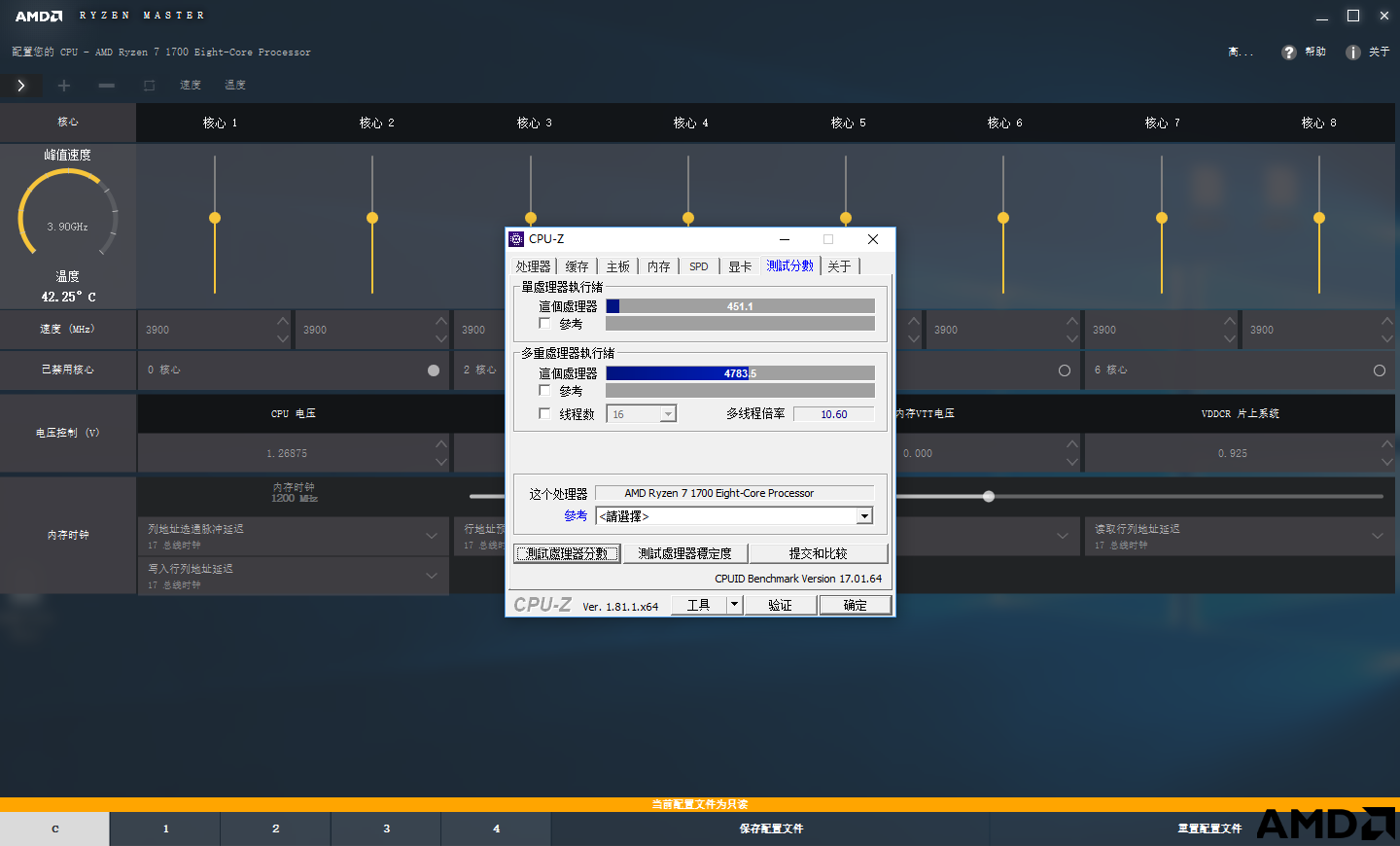1400x846 pixels.
Task: Select the 0 核心 disabled-cores radio button
Action: (x=434, y=370)
